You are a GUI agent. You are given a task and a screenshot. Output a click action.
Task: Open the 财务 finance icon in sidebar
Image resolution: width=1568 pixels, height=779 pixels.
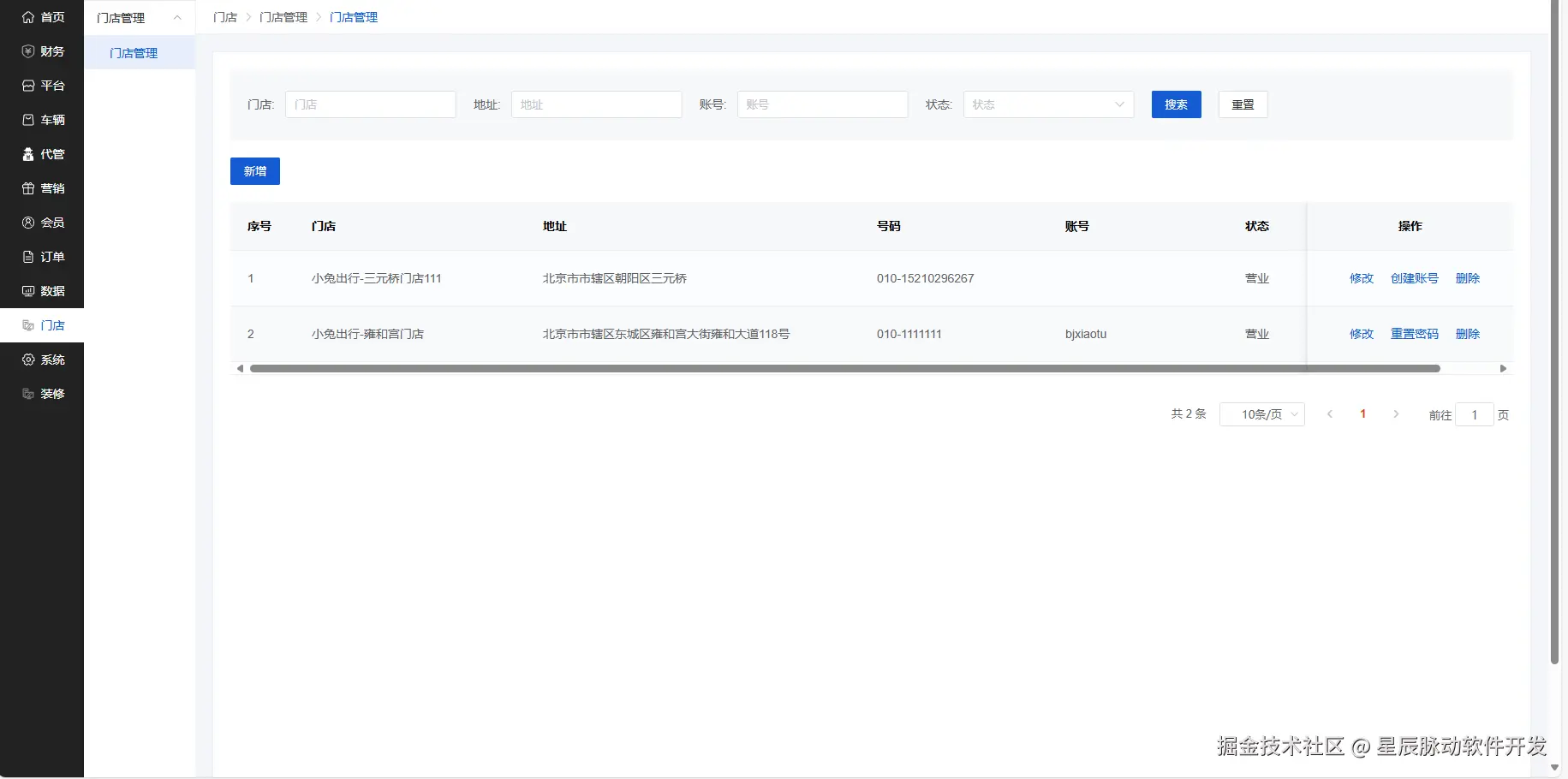(x=28, y=51)
